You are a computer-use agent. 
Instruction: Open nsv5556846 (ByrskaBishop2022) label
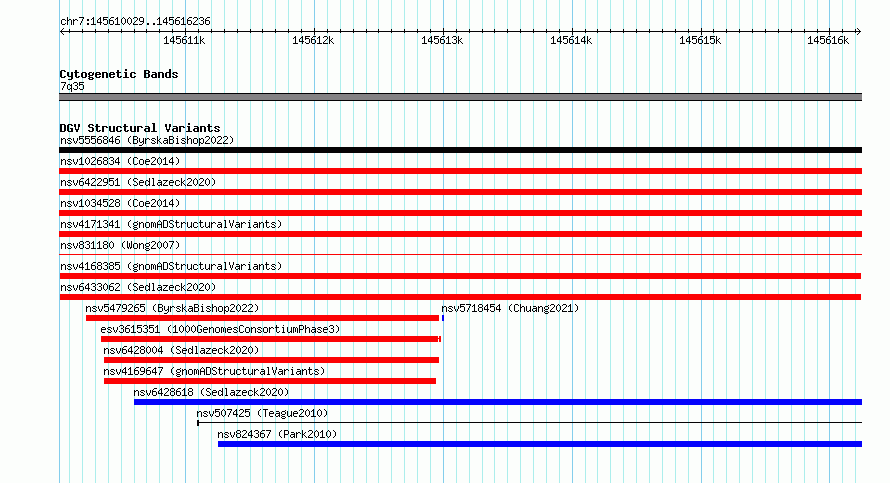click(x=147, y=140)
